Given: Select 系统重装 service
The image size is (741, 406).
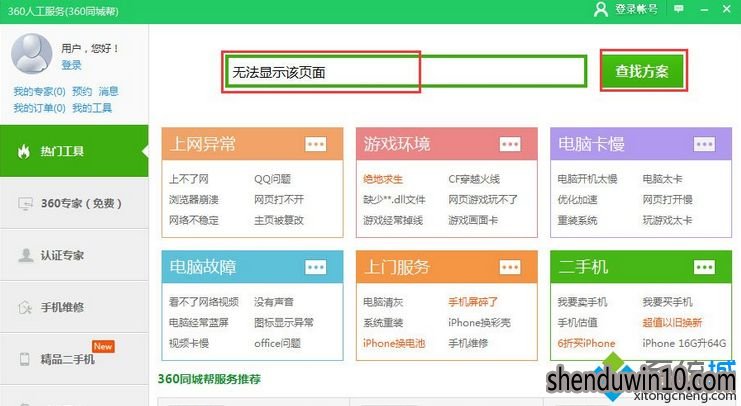Looking at the screenshot, I should pyautogui.click(x=383, y=323).
